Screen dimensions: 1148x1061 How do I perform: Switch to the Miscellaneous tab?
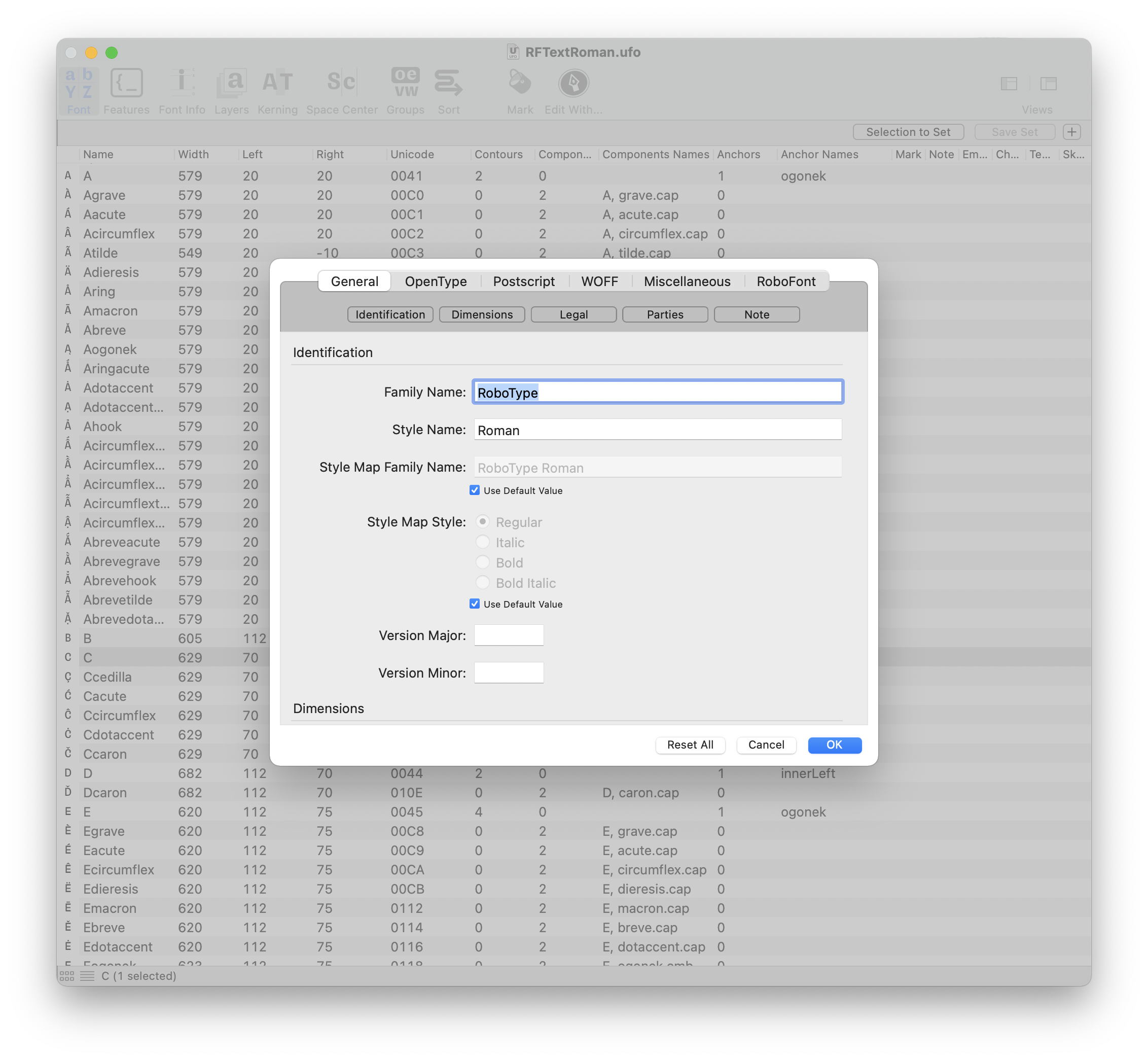(687, 281)
